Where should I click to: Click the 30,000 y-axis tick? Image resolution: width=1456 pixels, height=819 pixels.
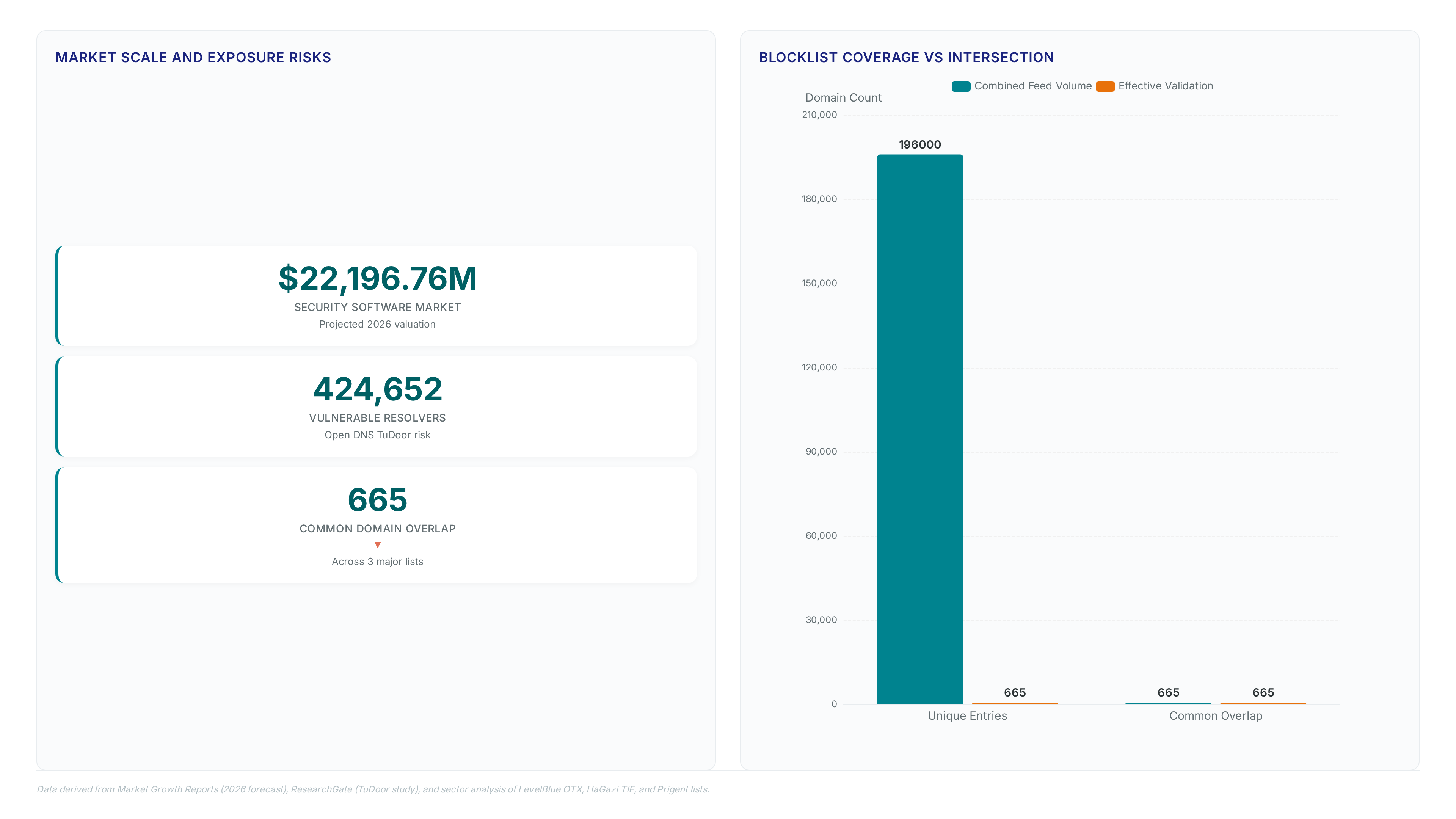click(x=821, y=620)
